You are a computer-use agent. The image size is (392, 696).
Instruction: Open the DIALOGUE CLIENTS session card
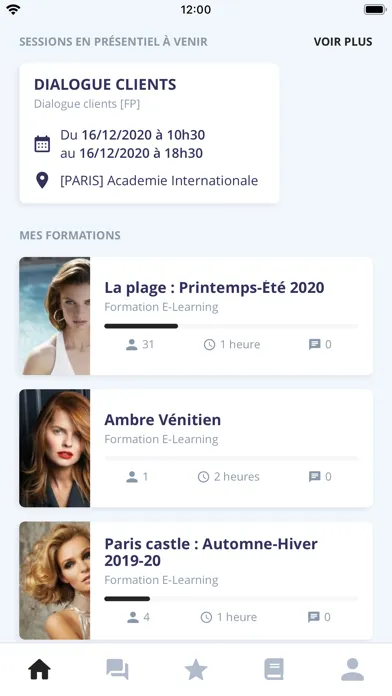[149, 134]
